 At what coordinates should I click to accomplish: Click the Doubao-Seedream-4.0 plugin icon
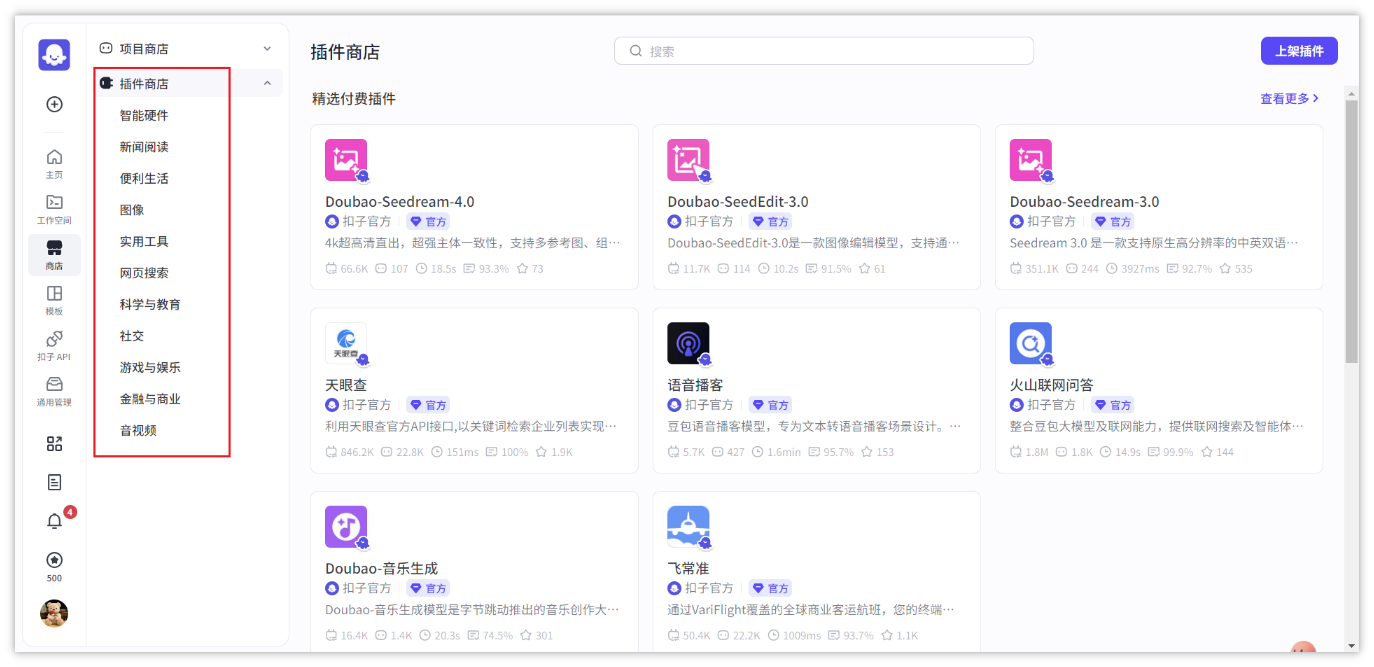346,160
